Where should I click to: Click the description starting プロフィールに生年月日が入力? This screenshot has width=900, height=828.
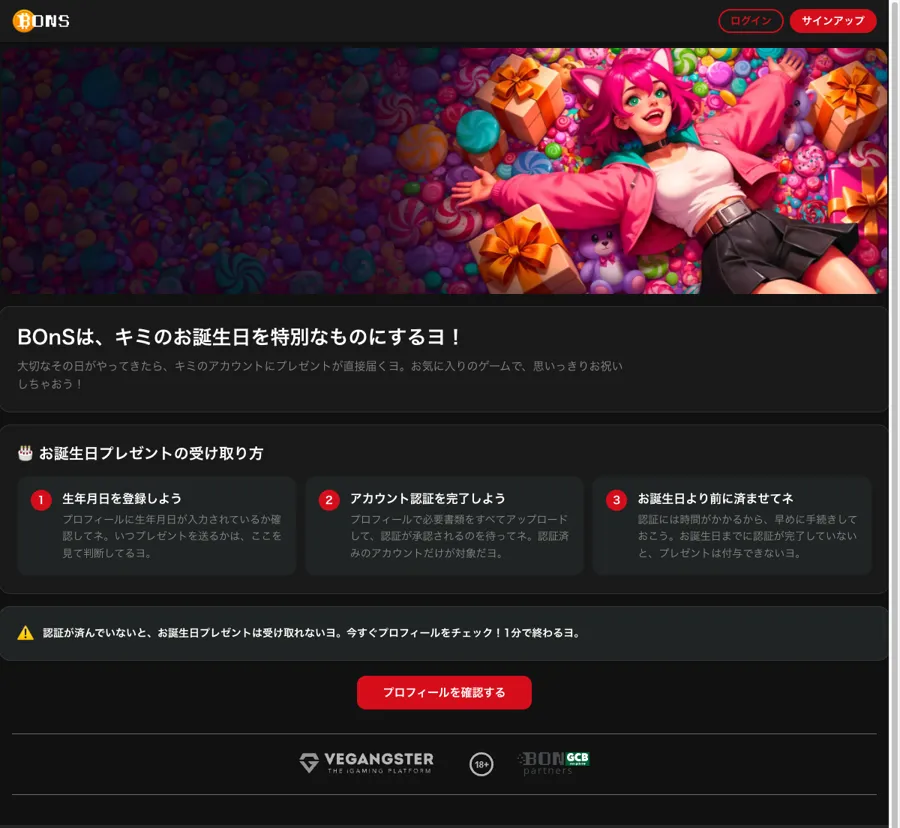[x=172, y=536]
